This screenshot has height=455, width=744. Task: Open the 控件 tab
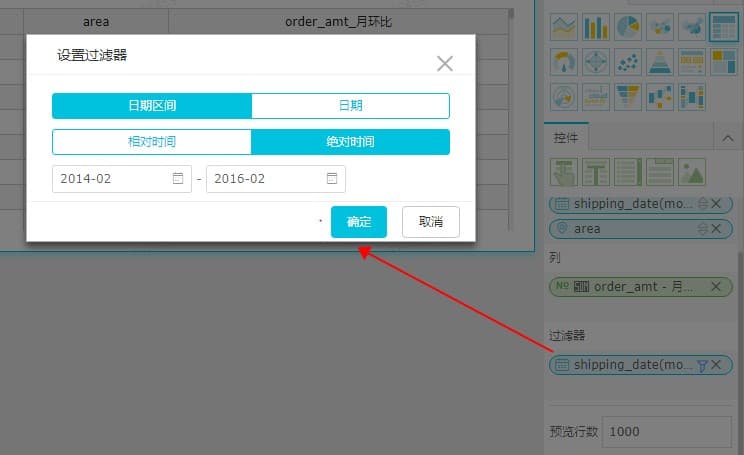(566, 138)
